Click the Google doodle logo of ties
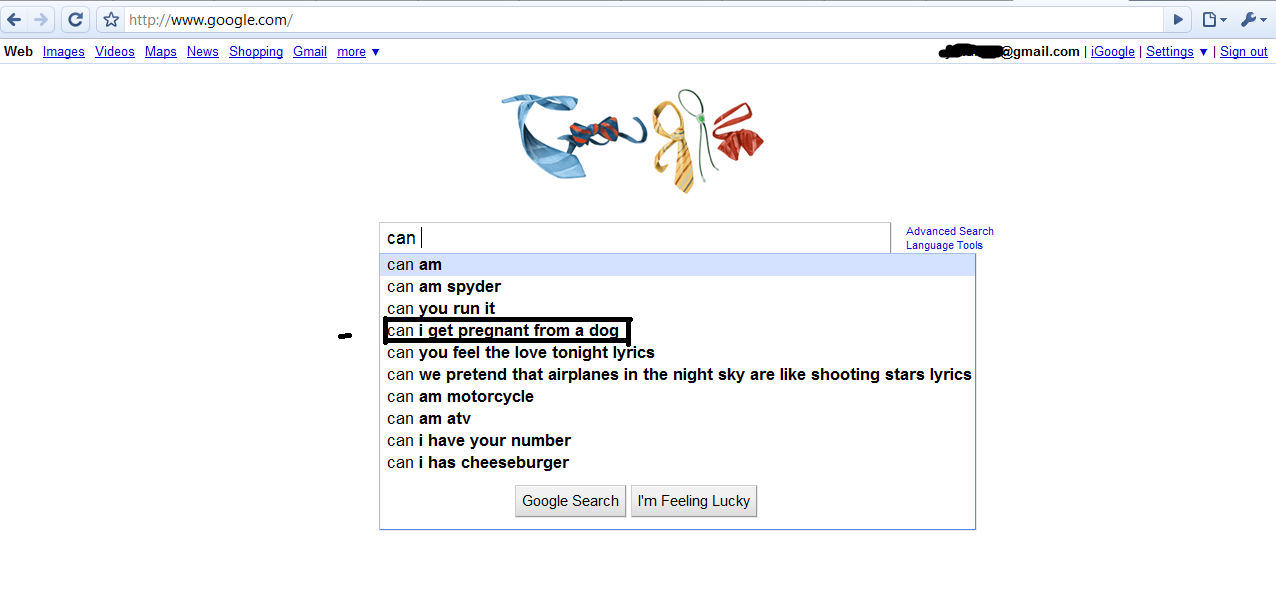The image size is (1276, 601). pyautogui.click(x=633, y=140)
